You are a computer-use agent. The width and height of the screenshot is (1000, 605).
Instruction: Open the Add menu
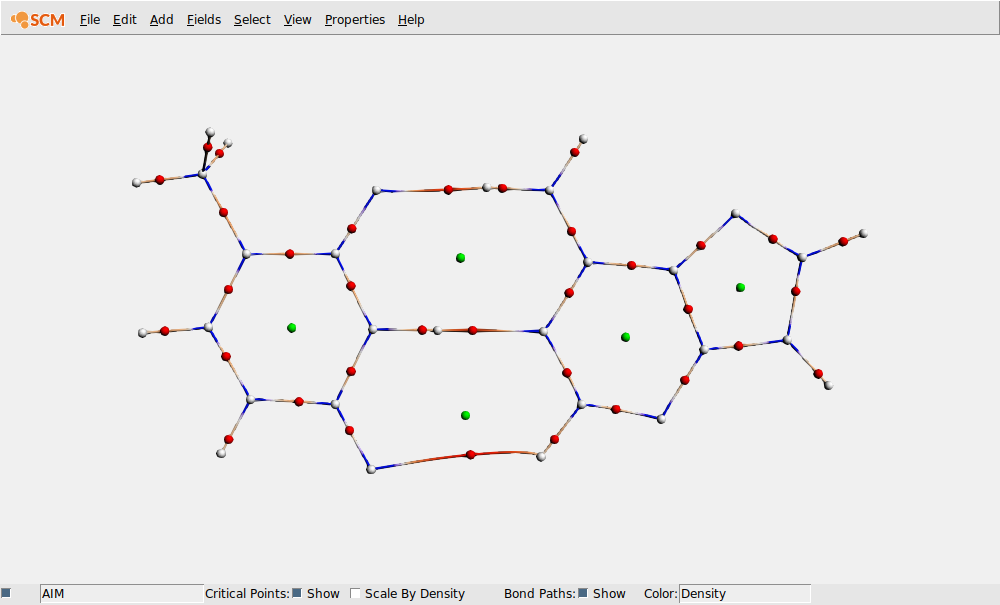tap(161, 19)
